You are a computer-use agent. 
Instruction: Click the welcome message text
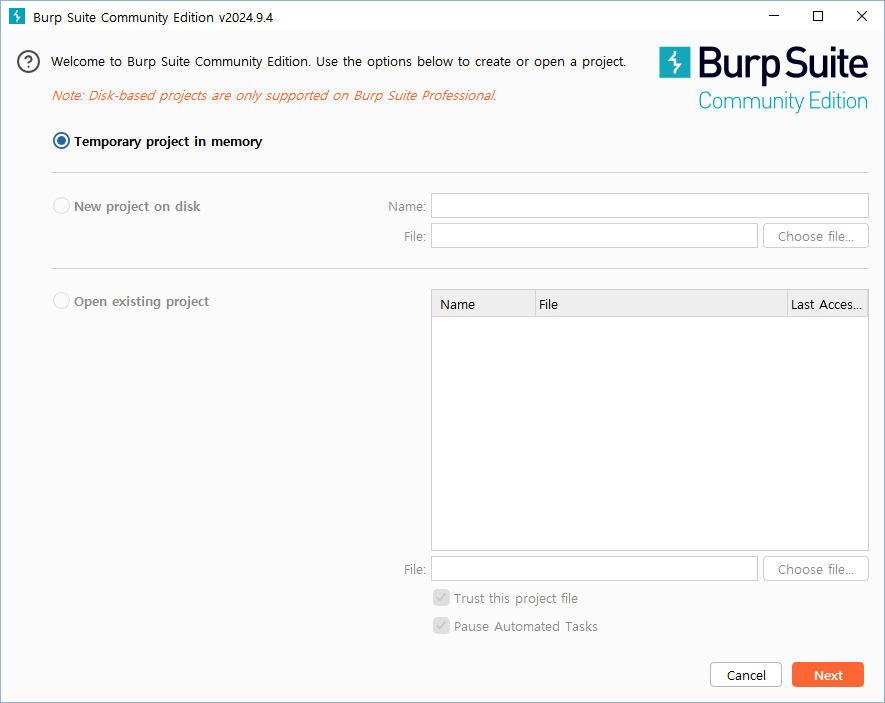339,61
